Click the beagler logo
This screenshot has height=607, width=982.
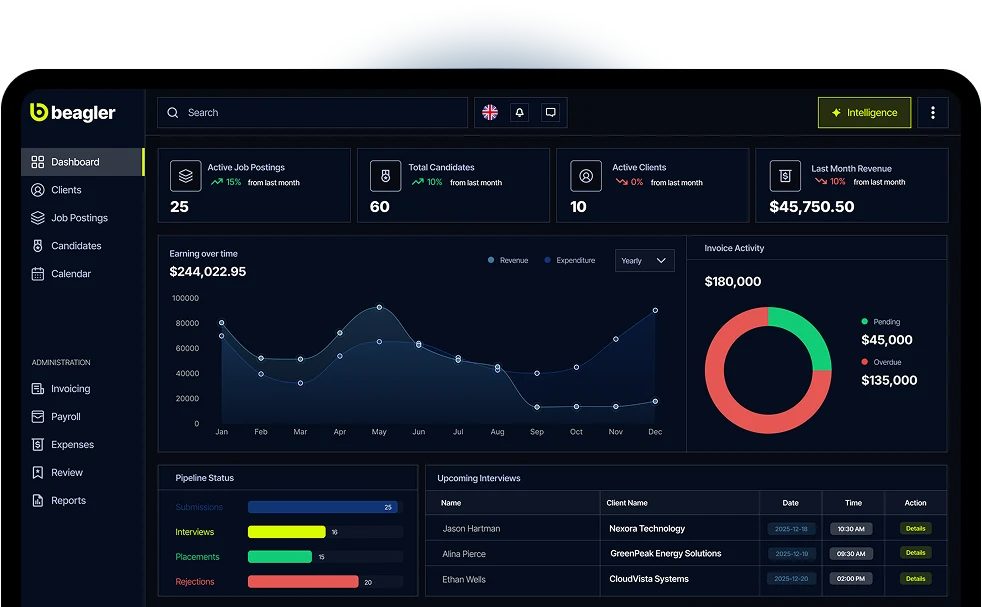point(73,112)
